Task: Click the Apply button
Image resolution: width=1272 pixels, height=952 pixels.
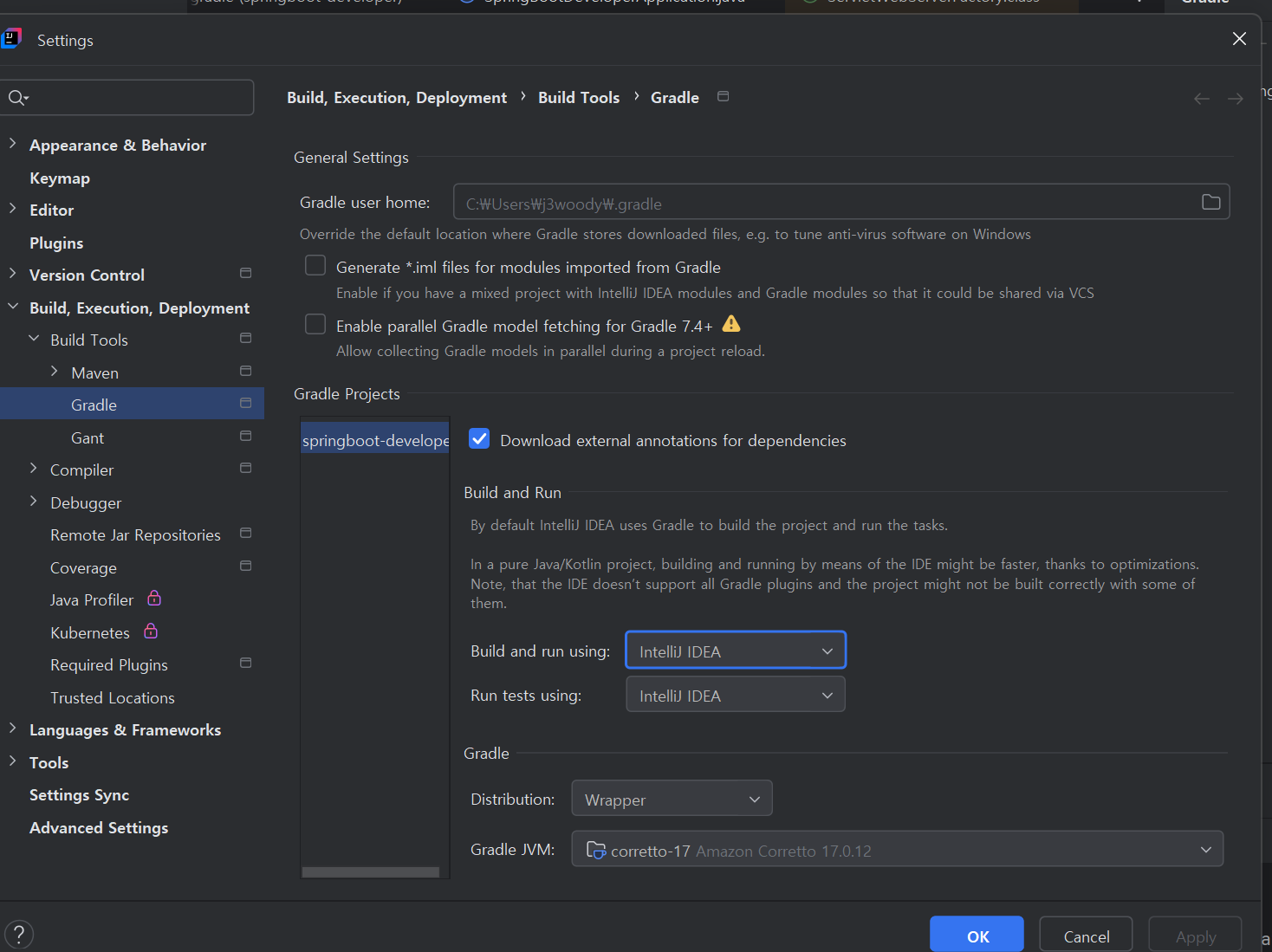Action: (x=1196, y=936)
